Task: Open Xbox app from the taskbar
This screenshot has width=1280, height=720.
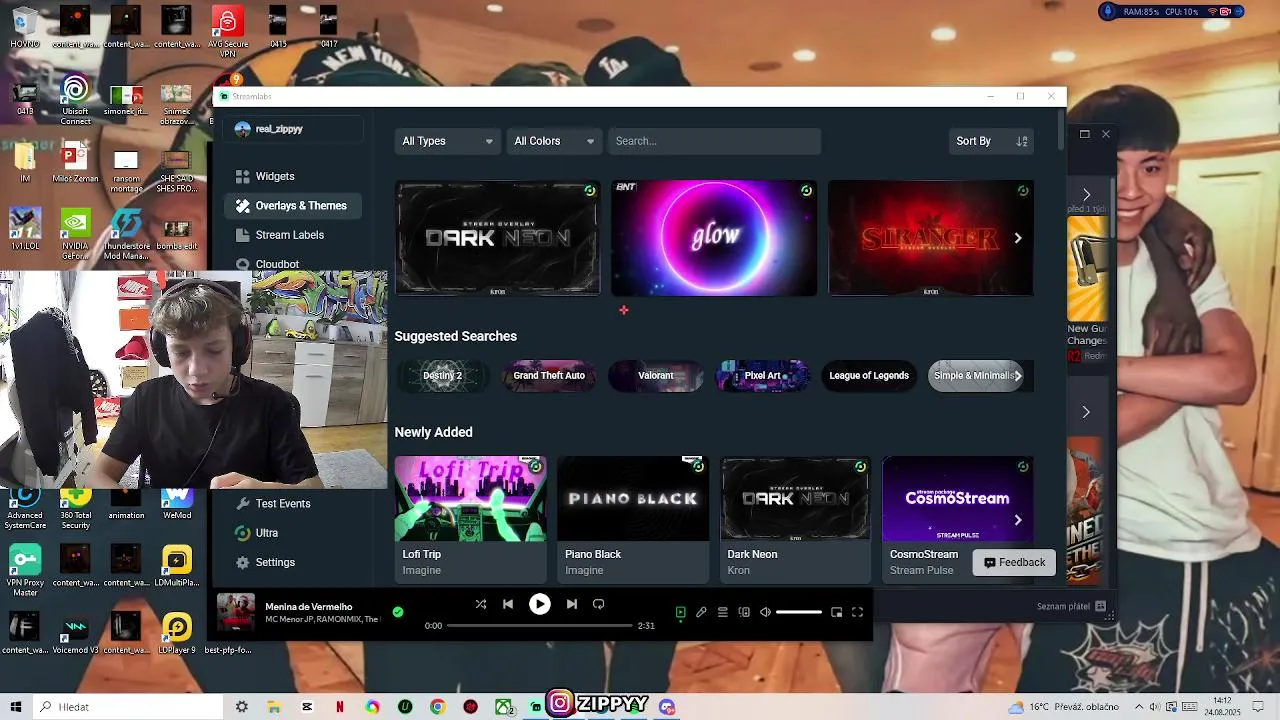Action: click(503, 707)
